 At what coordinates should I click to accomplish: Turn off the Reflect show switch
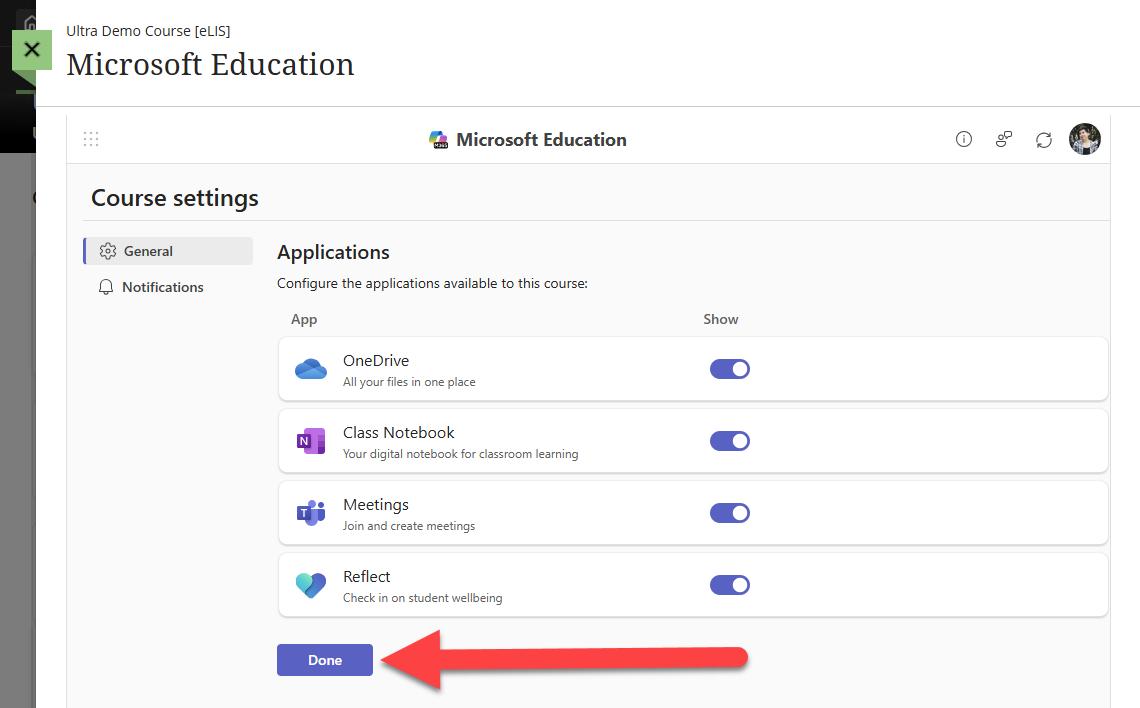coord(729,585)
